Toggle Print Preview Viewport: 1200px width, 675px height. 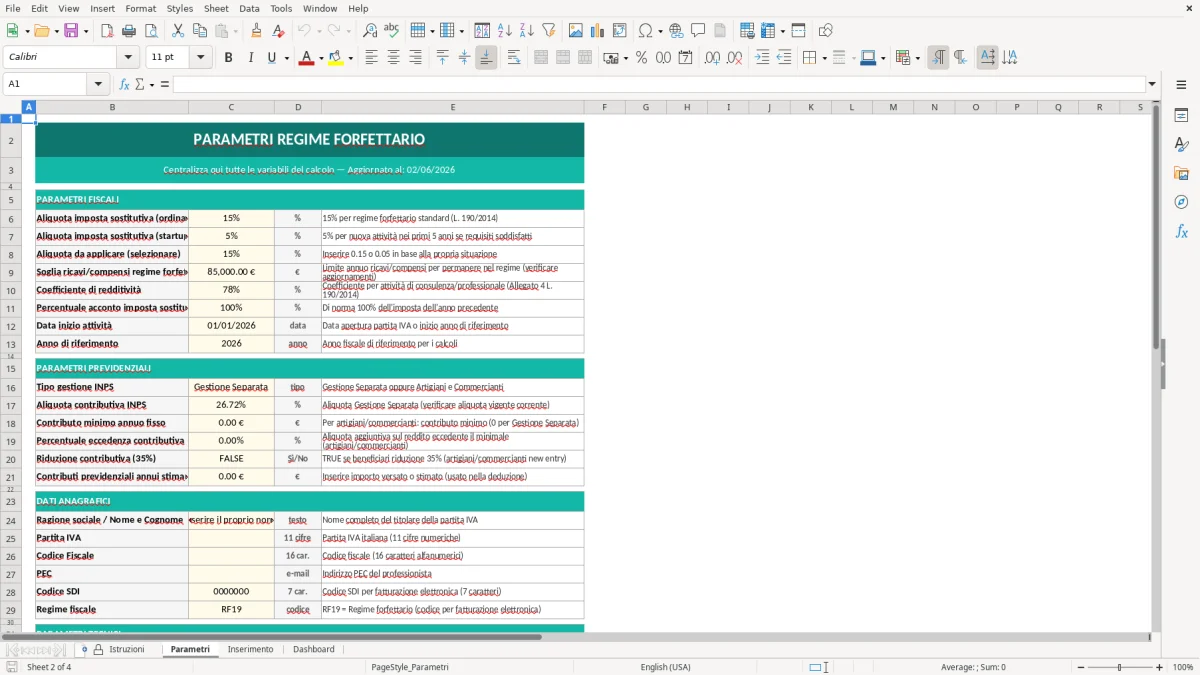(x=151, y=31)
